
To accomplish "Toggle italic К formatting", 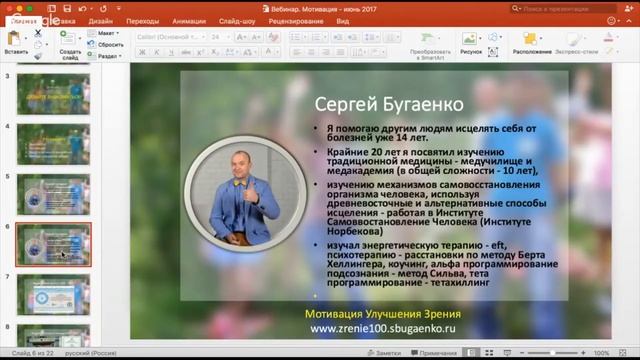I will [x=157, y=52].
